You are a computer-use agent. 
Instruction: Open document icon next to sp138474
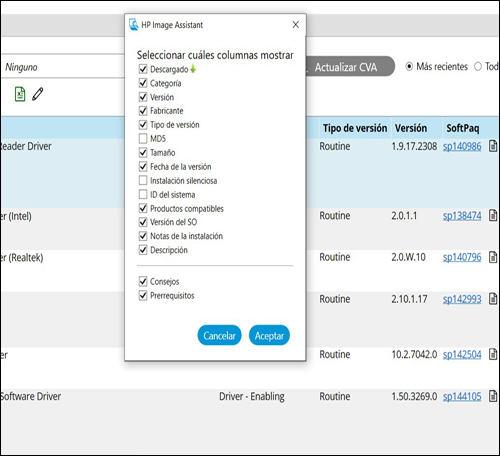[493, 215]
